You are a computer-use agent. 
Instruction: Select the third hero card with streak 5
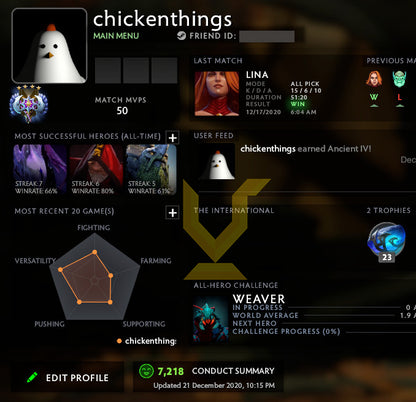151,170
